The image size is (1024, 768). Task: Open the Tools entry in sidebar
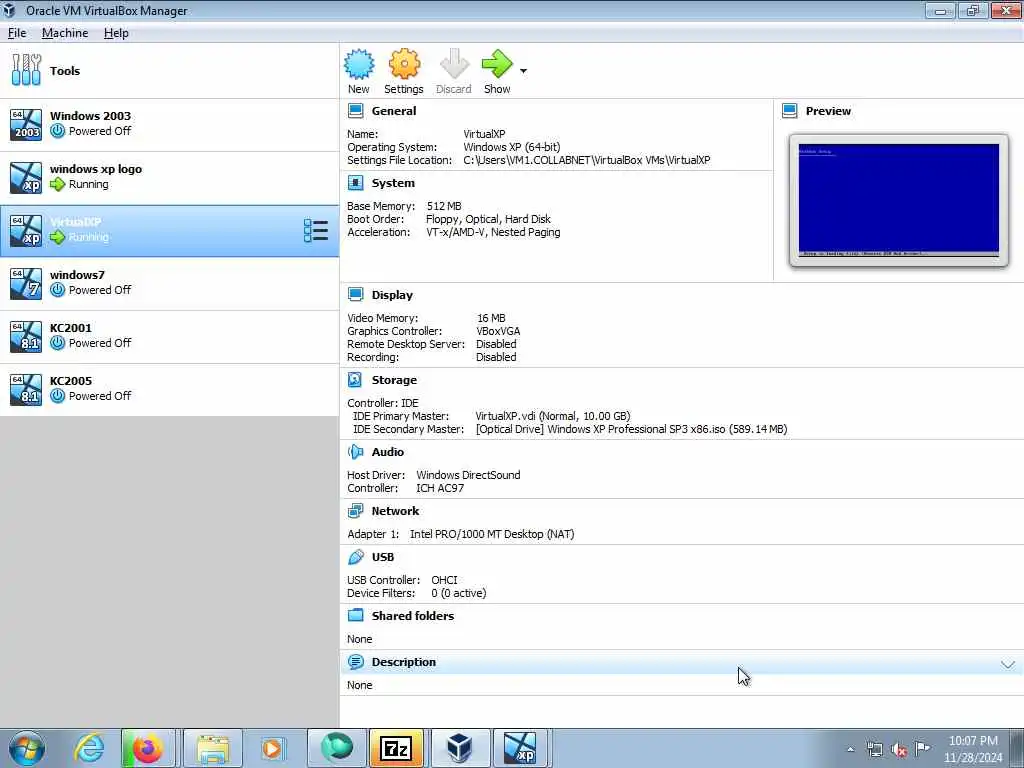(169, 71)
